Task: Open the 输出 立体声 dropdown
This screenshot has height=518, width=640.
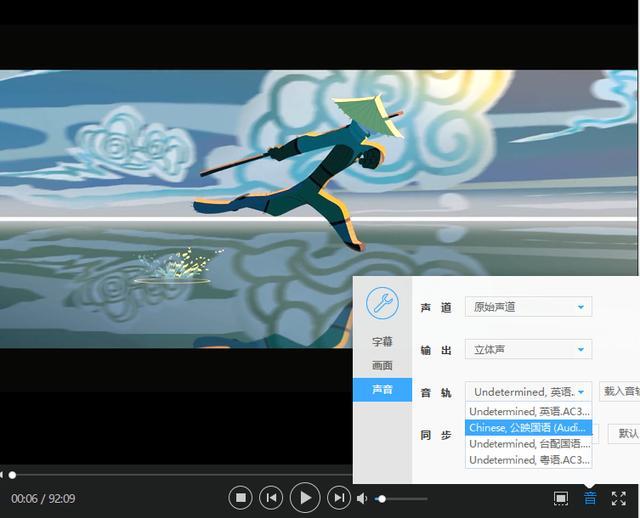Action: pos(528,349)
